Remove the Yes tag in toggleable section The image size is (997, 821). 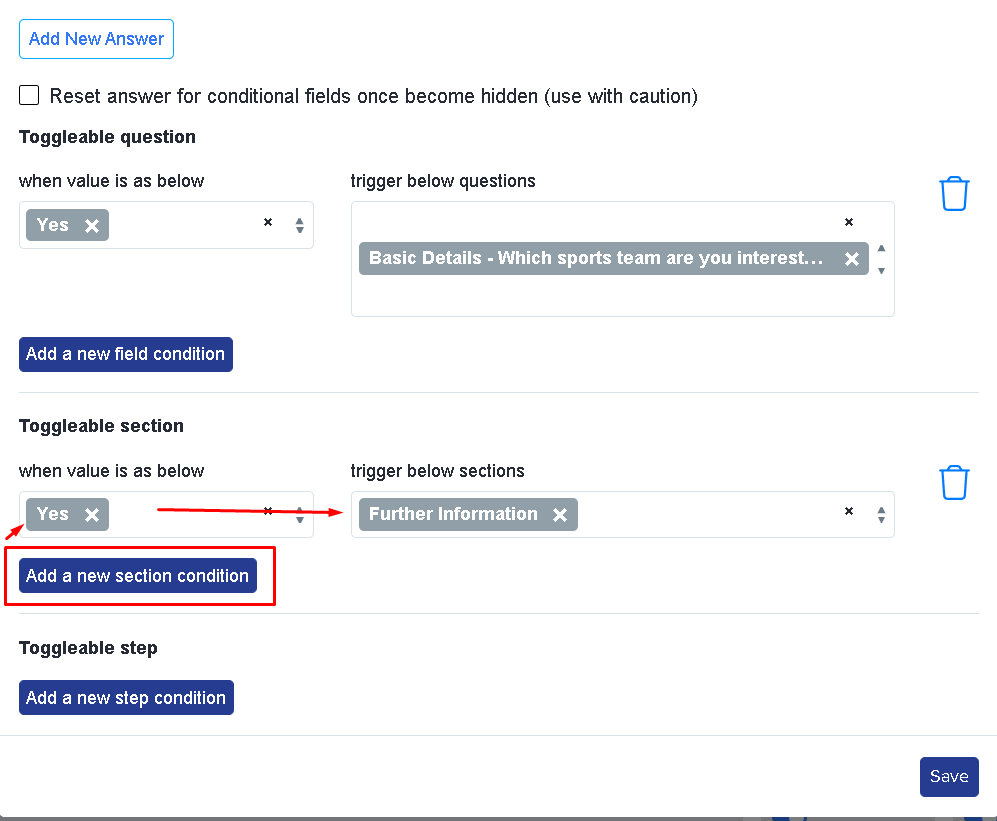click(x=92, y=514)
